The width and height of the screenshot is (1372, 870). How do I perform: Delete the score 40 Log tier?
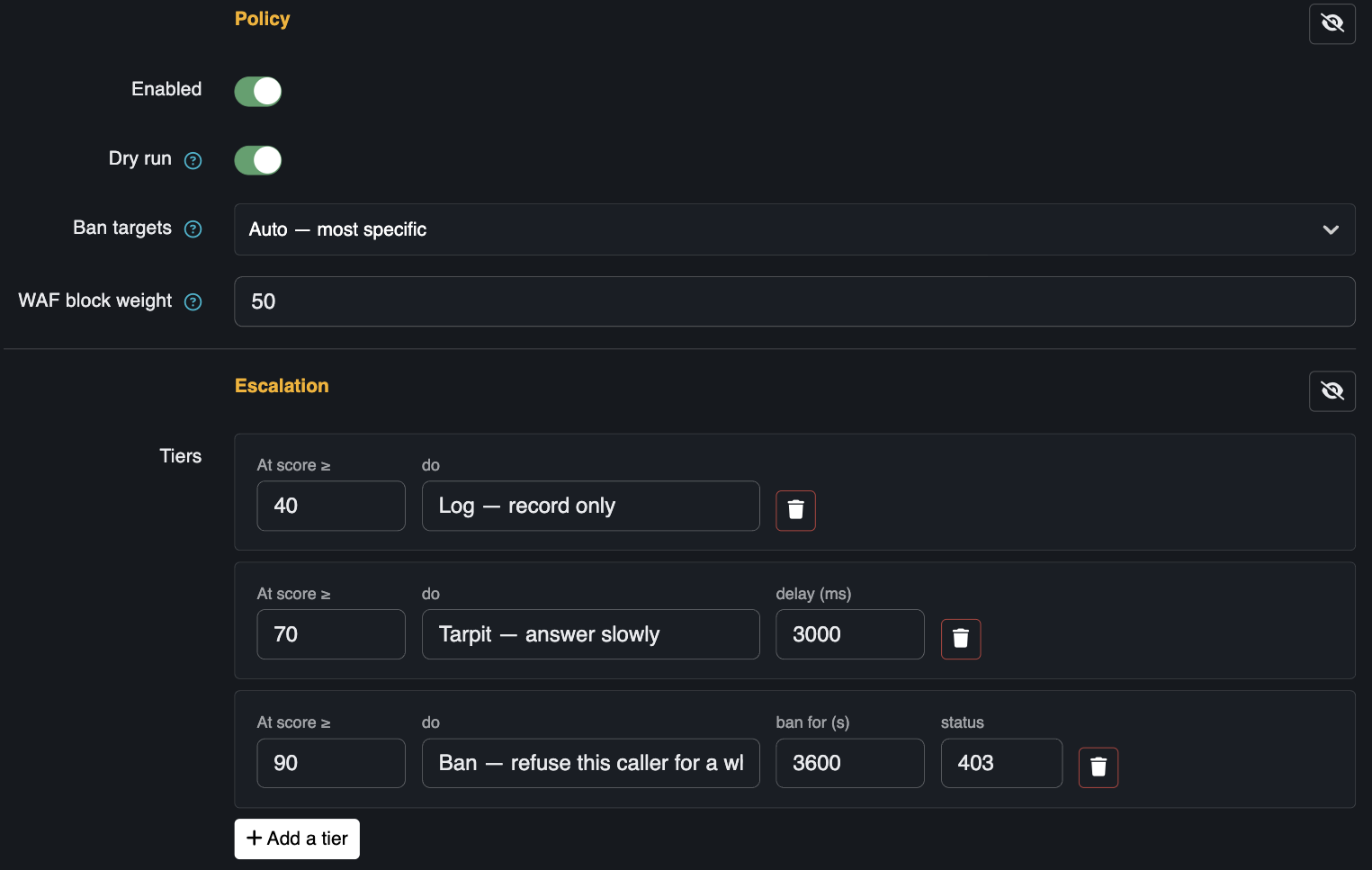796,510
